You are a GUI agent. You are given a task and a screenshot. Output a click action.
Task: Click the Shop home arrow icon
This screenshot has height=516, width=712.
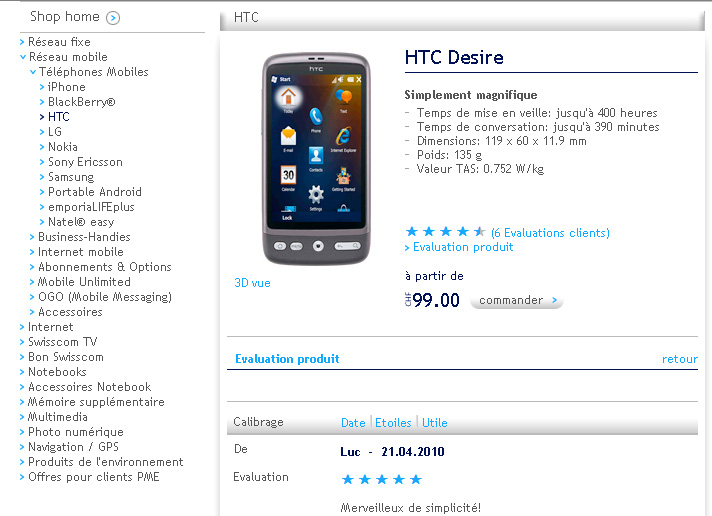click(113, 18)
